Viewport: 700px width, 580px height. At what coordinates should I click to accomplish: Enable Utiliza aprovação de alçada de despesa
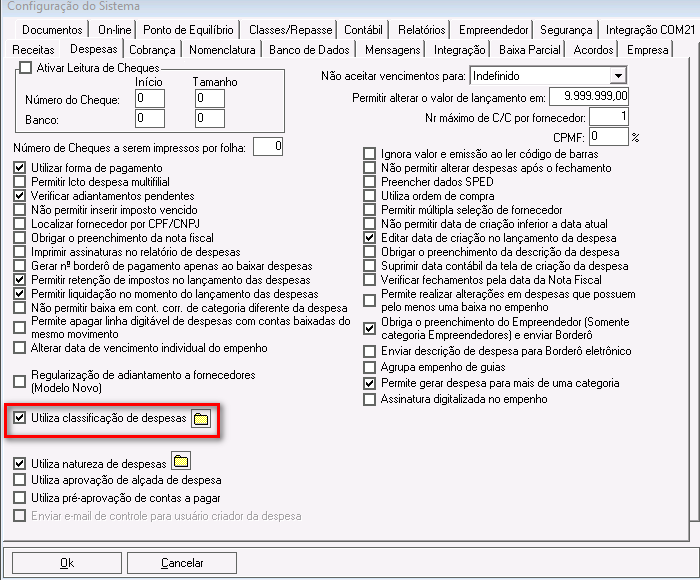point(20,480)
